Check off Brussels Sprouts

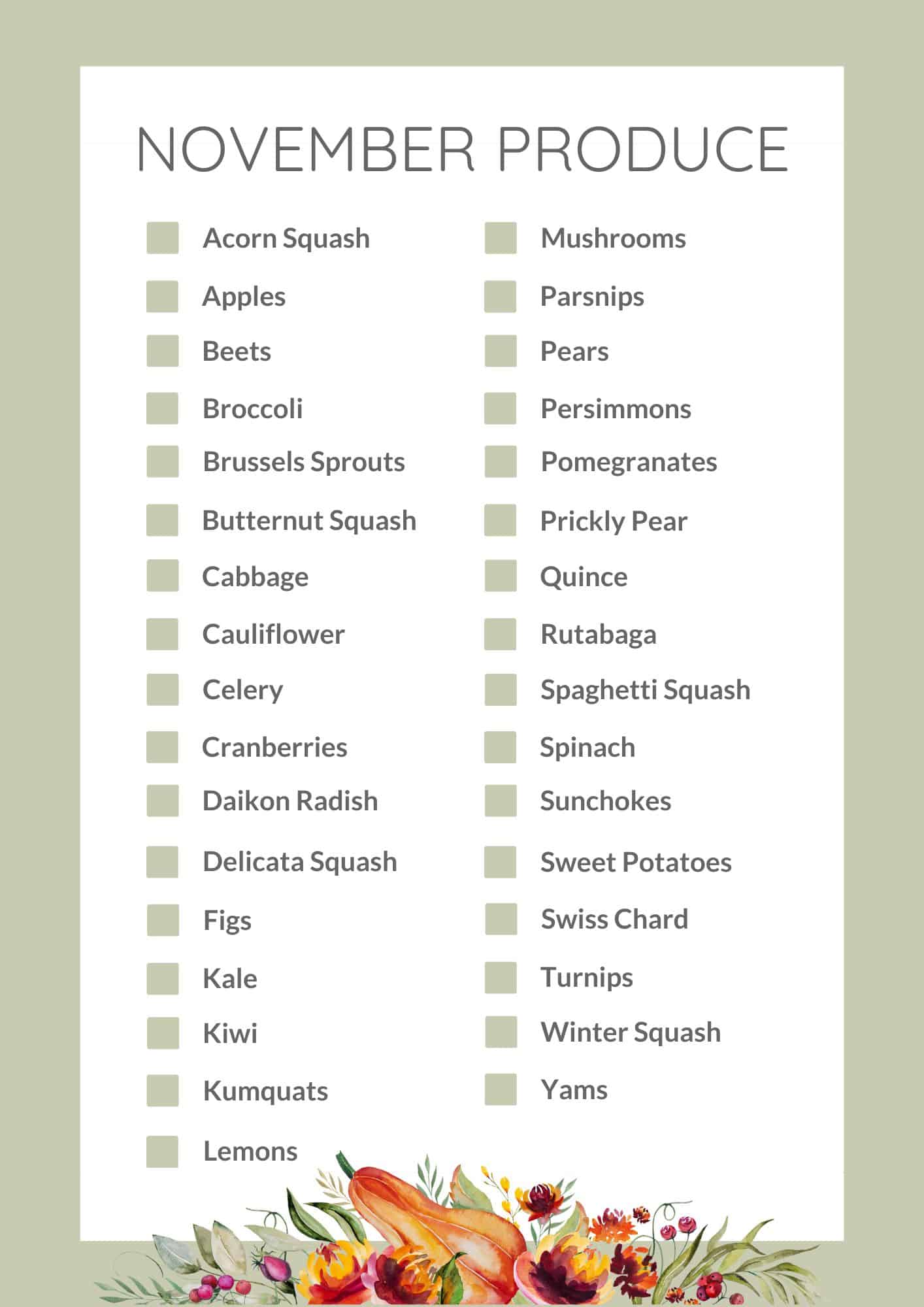[163, 461]
